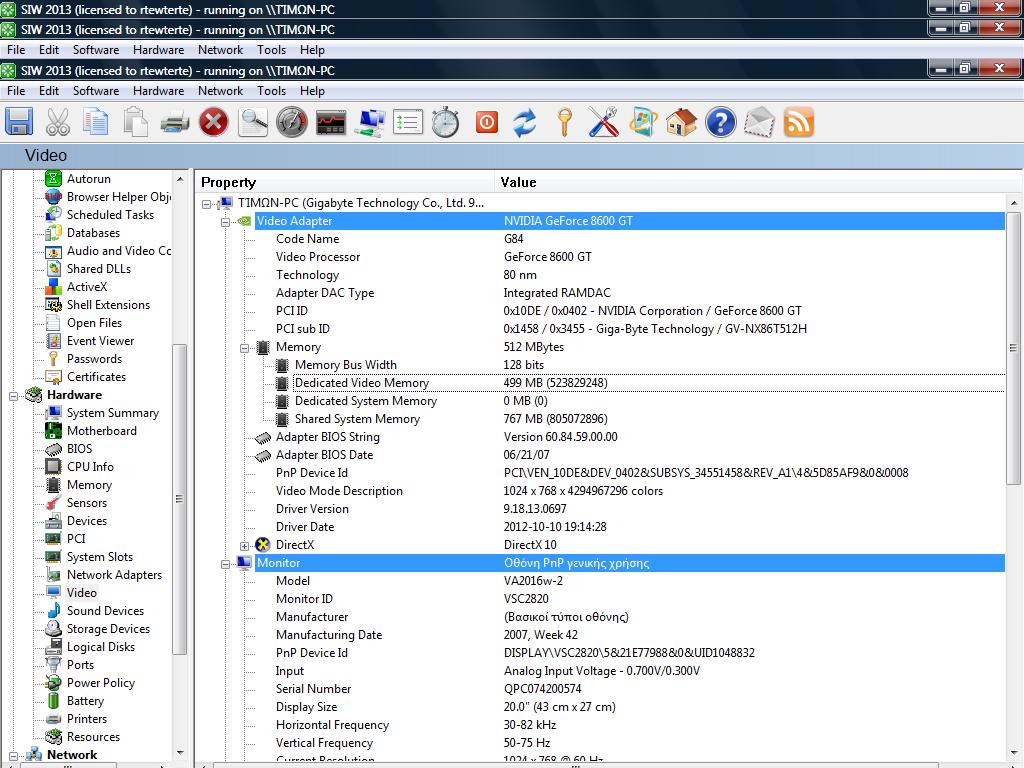Open the Hardware menu in the front window
This screenshot has width=1024, height=768.
pos(159,91)
